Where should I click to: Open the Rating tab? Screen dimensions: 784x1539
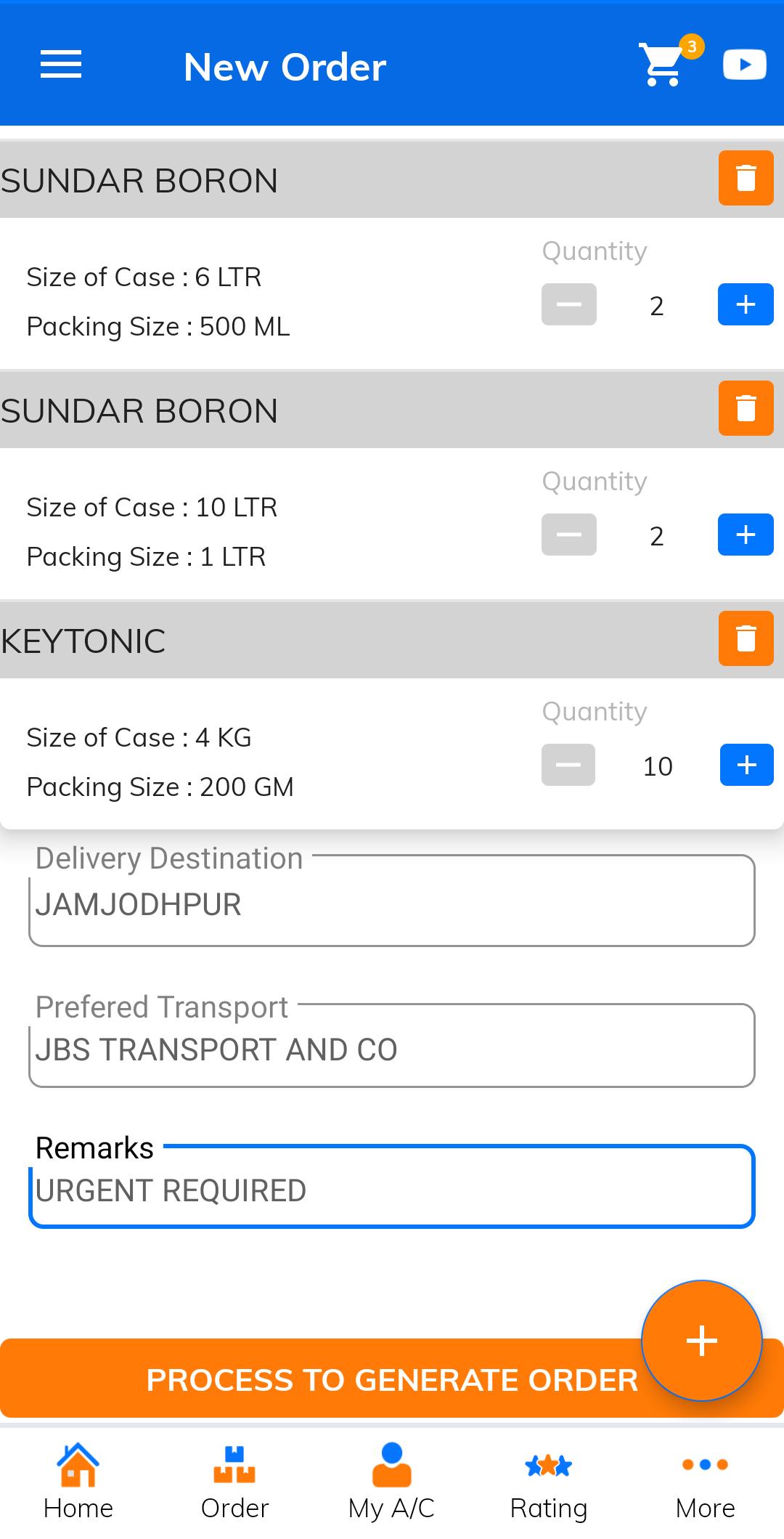(x=549, y=1482)
